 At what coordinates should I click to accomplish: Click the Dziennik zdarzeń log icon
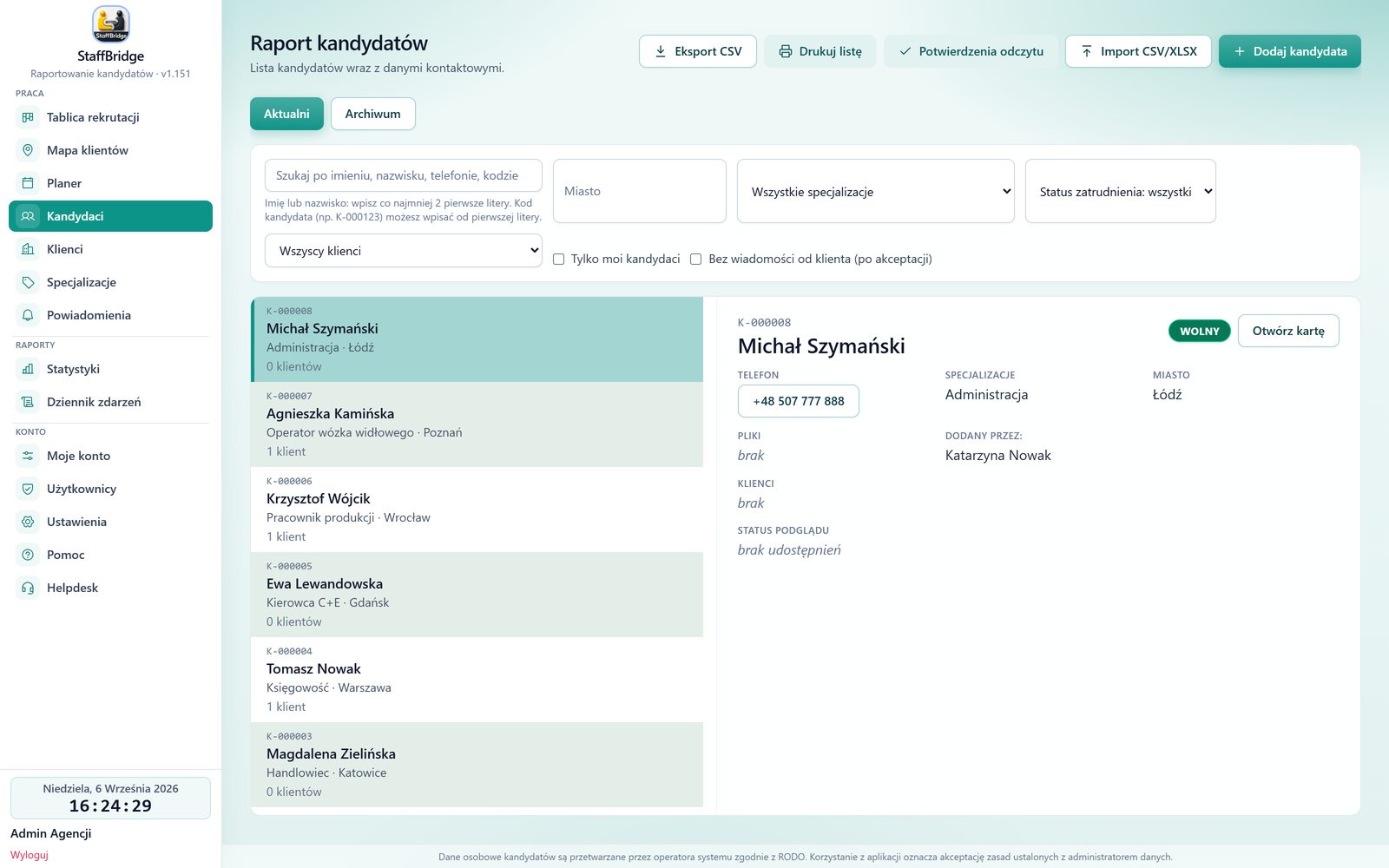28,402
